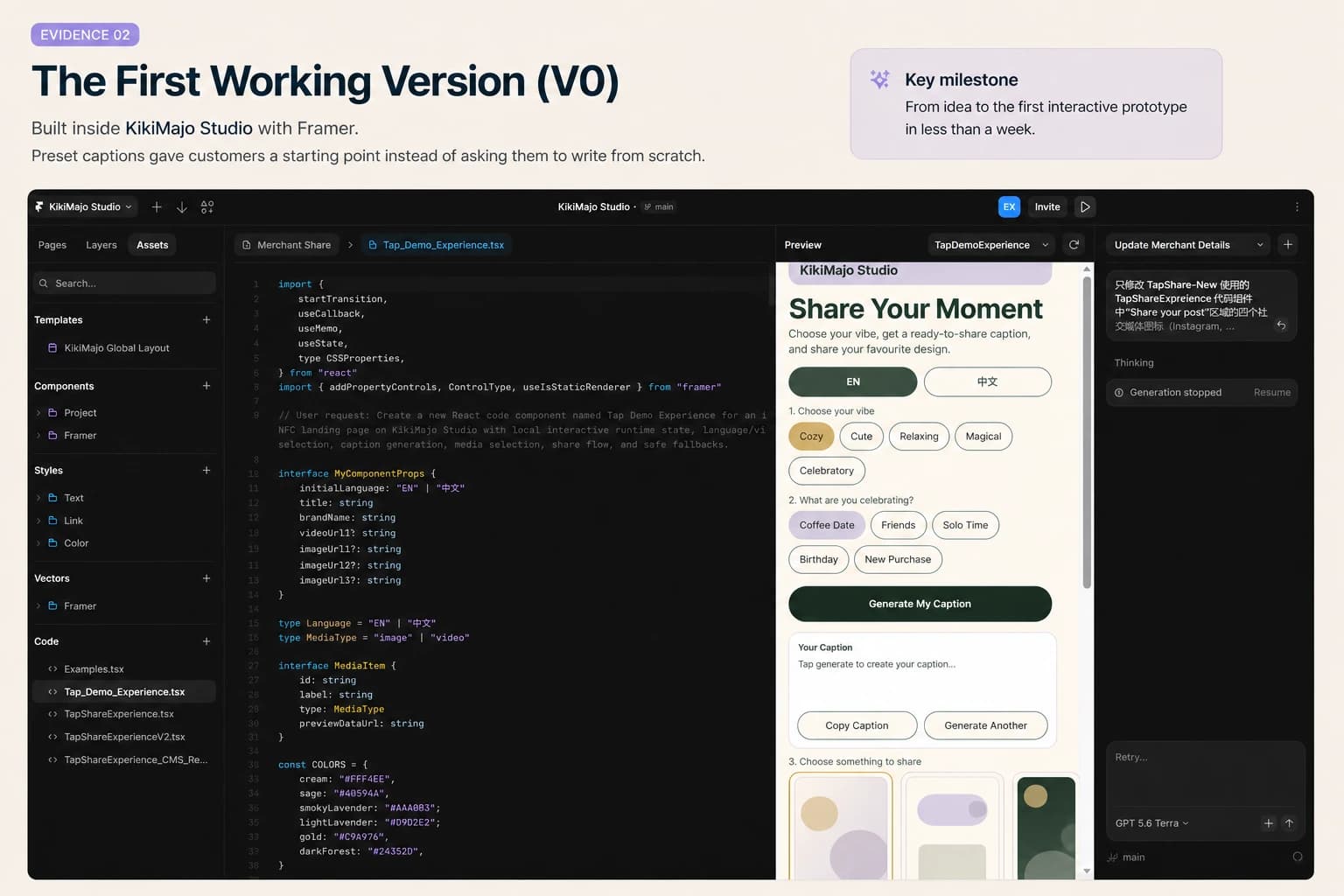Image resolution: width=1344 pixels, height=896 pixels.
Task: Select the Cozy vibe chip
Action: point(811,437)
